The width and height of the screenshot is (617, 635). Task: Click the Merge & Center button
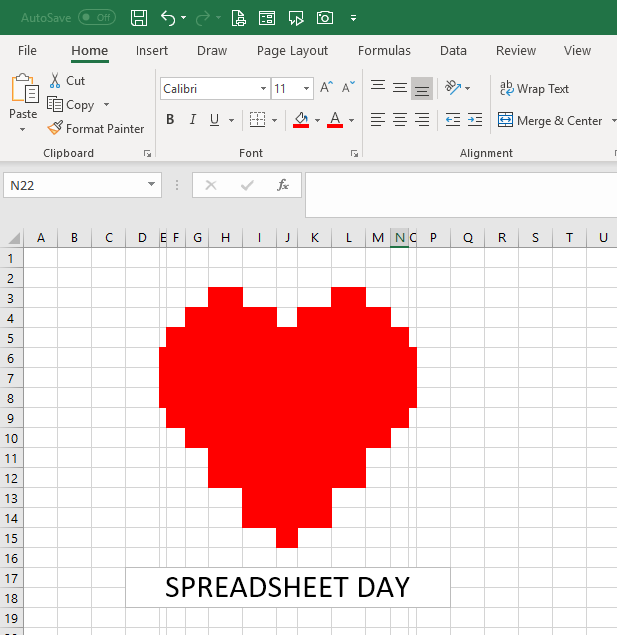(550, 120)
